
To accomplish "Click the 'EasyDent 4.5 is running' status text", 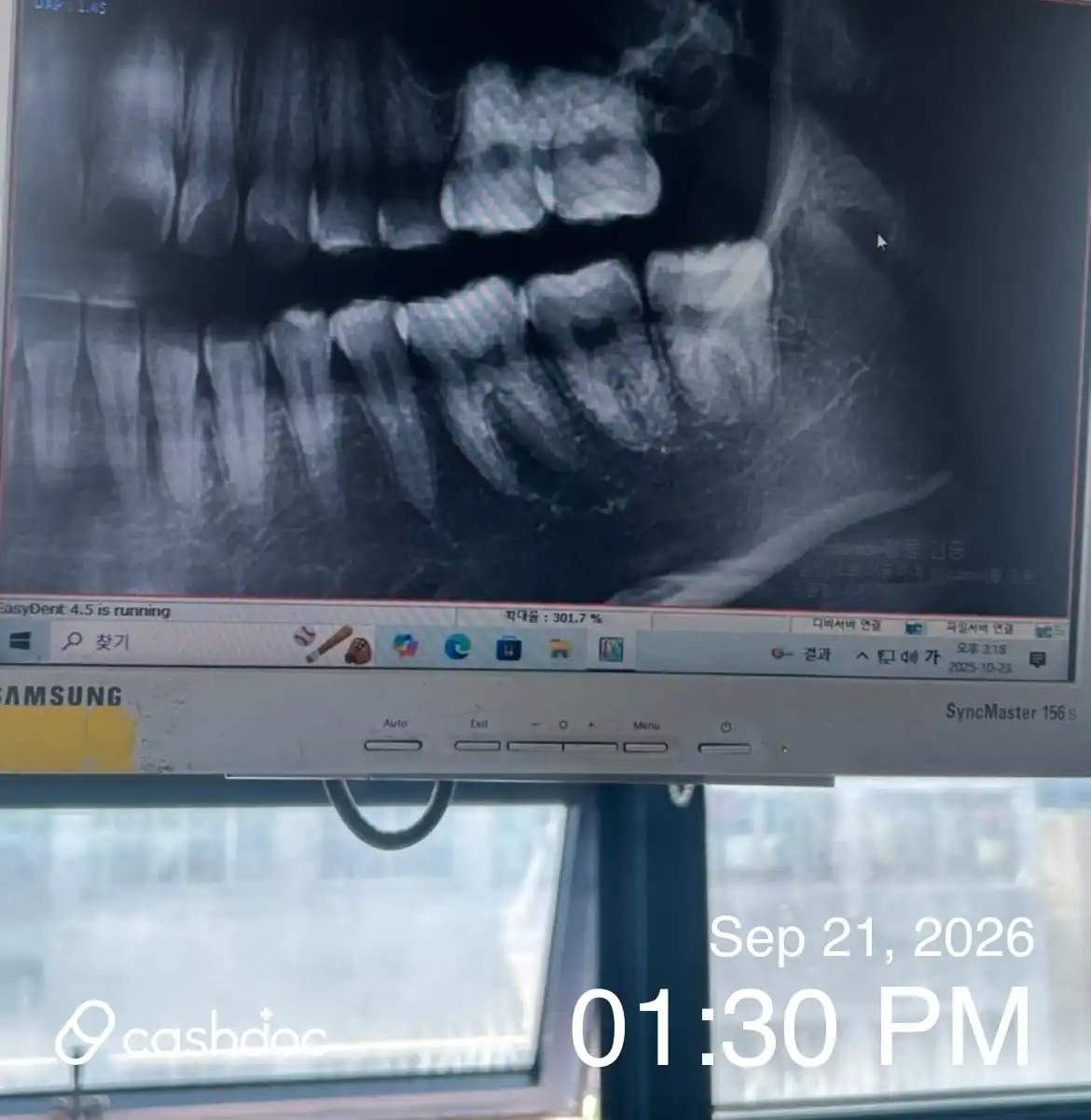I will (x=84, y=611).
